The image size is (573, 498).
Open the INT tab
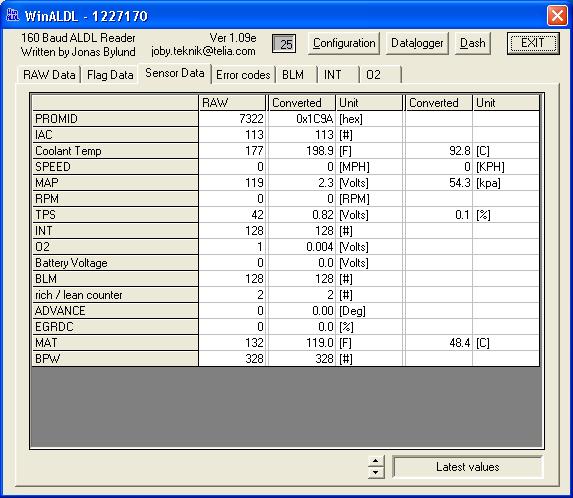point(338,75)
